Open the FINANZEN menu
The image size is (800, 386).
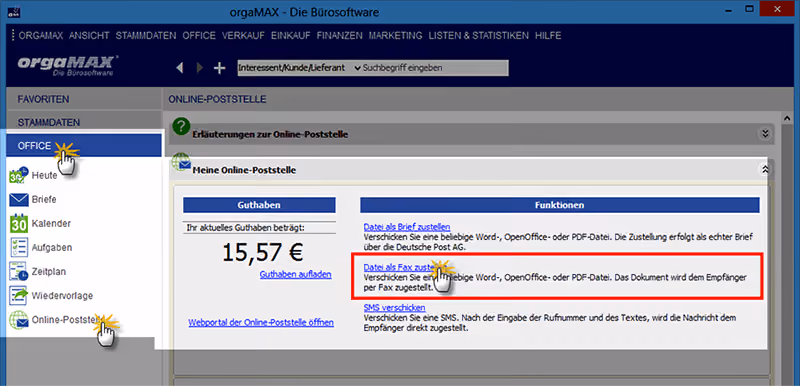point(339,36)
